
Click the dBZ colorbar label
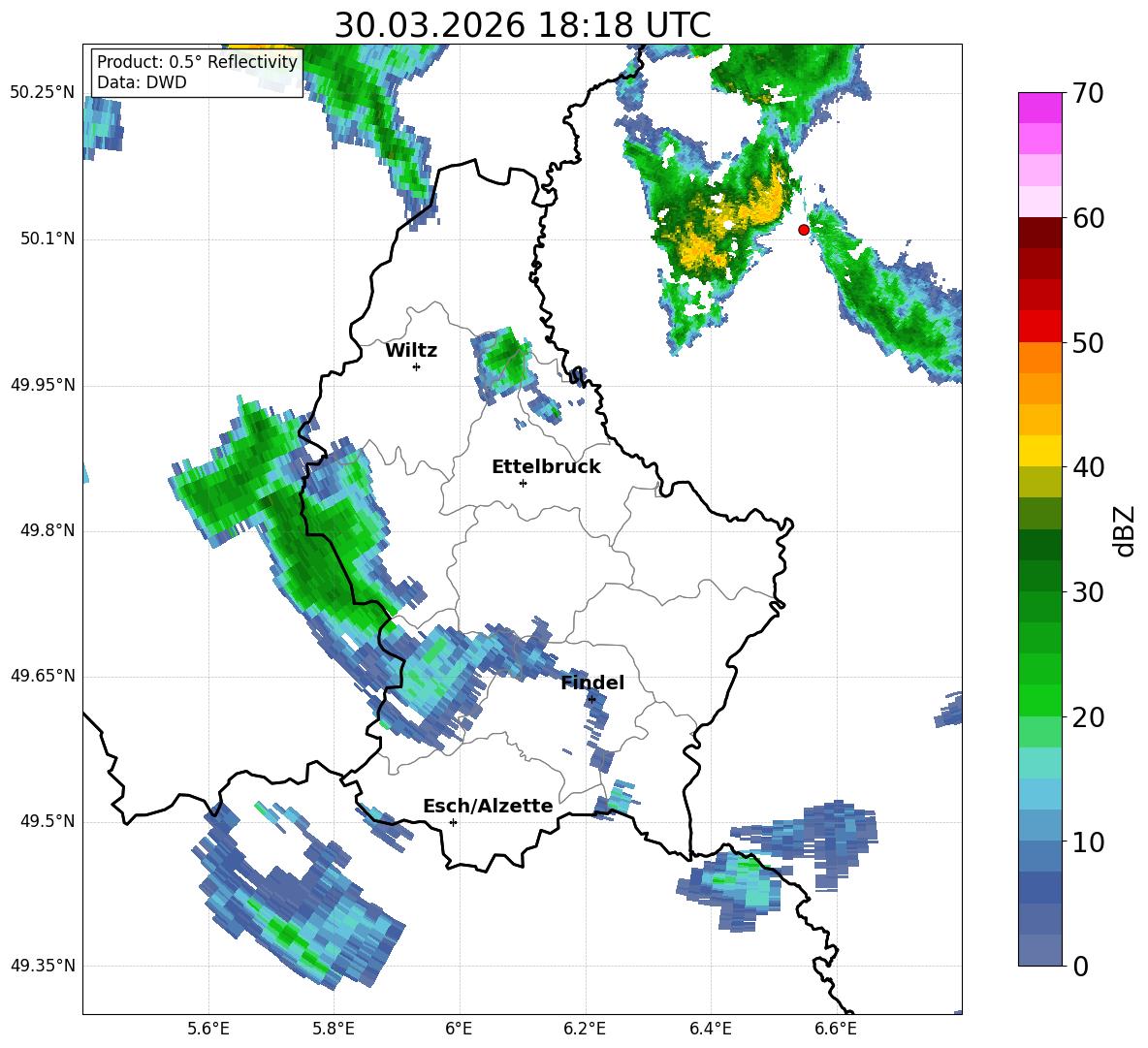[1126, 530]
